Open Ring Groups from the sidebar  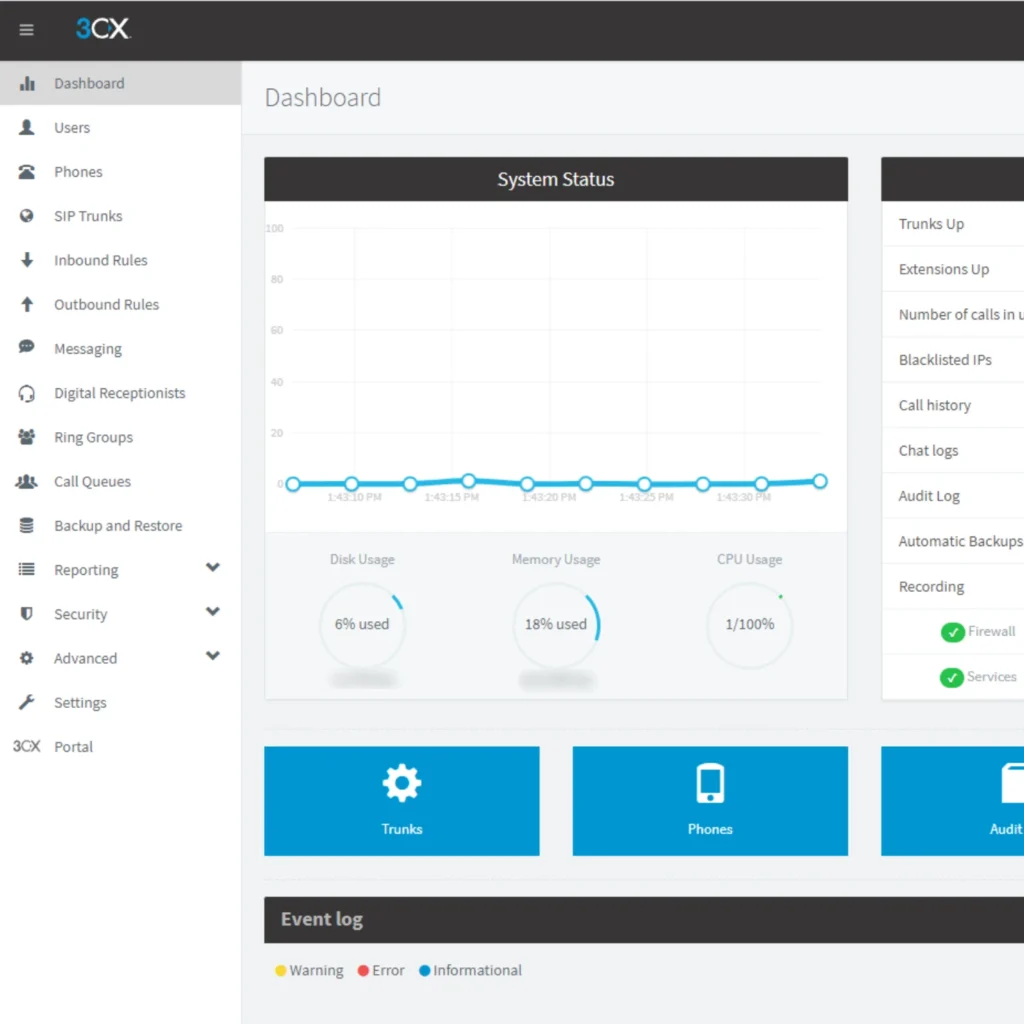pyautogui.click(x=93, y=437)
